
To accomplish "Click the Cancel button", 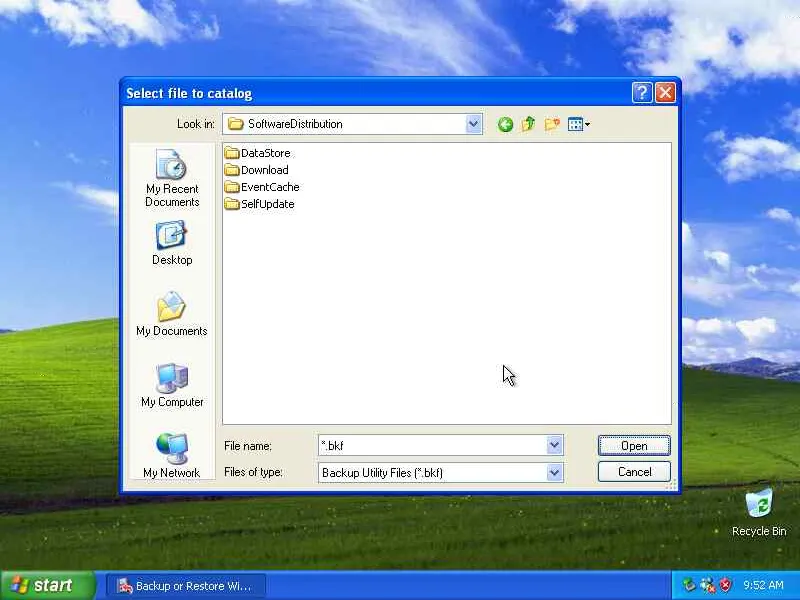I will click(634, 471).
